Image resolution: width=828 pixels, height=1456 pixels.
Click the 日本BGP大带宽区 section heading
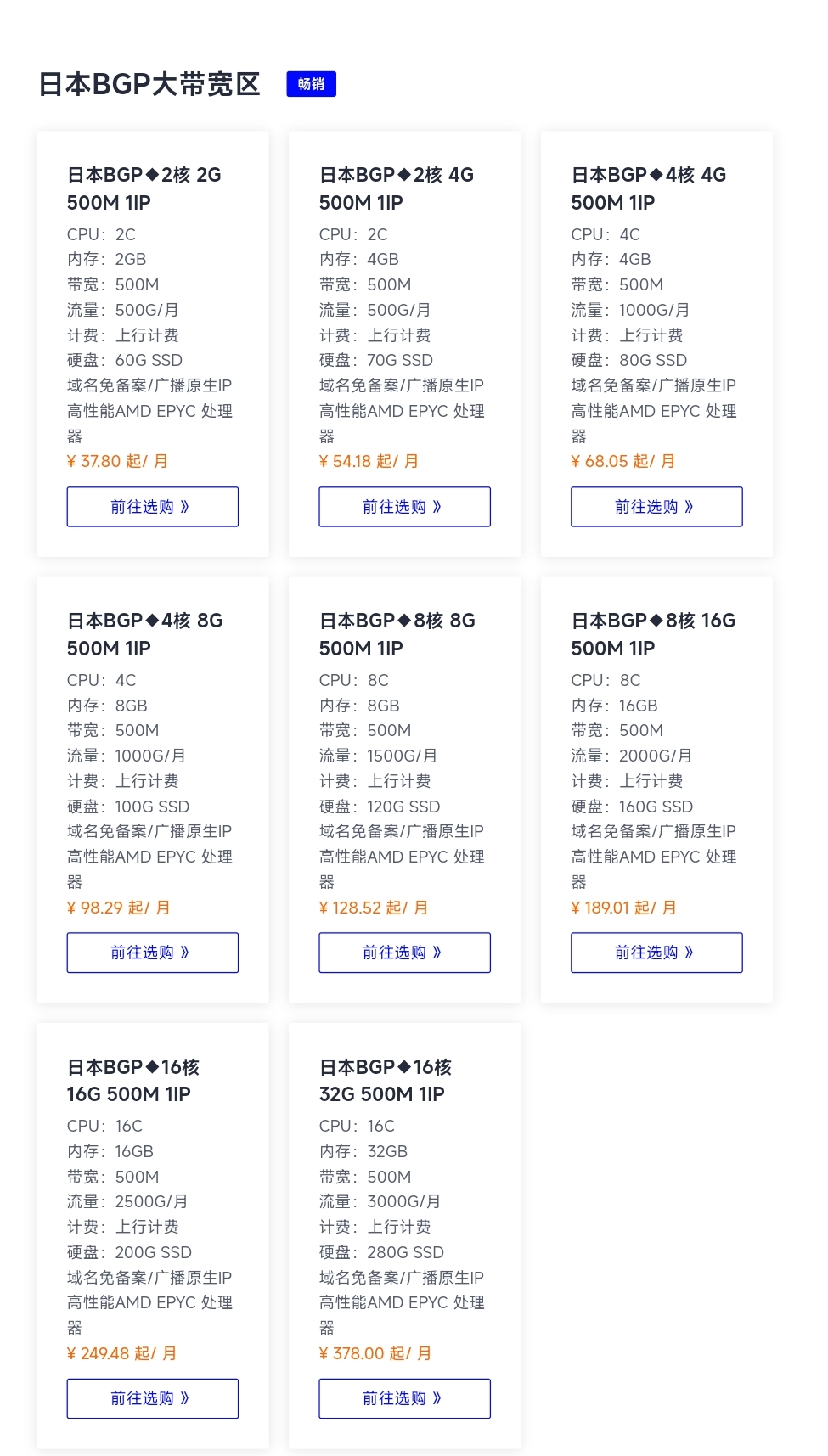coord(149,84)
